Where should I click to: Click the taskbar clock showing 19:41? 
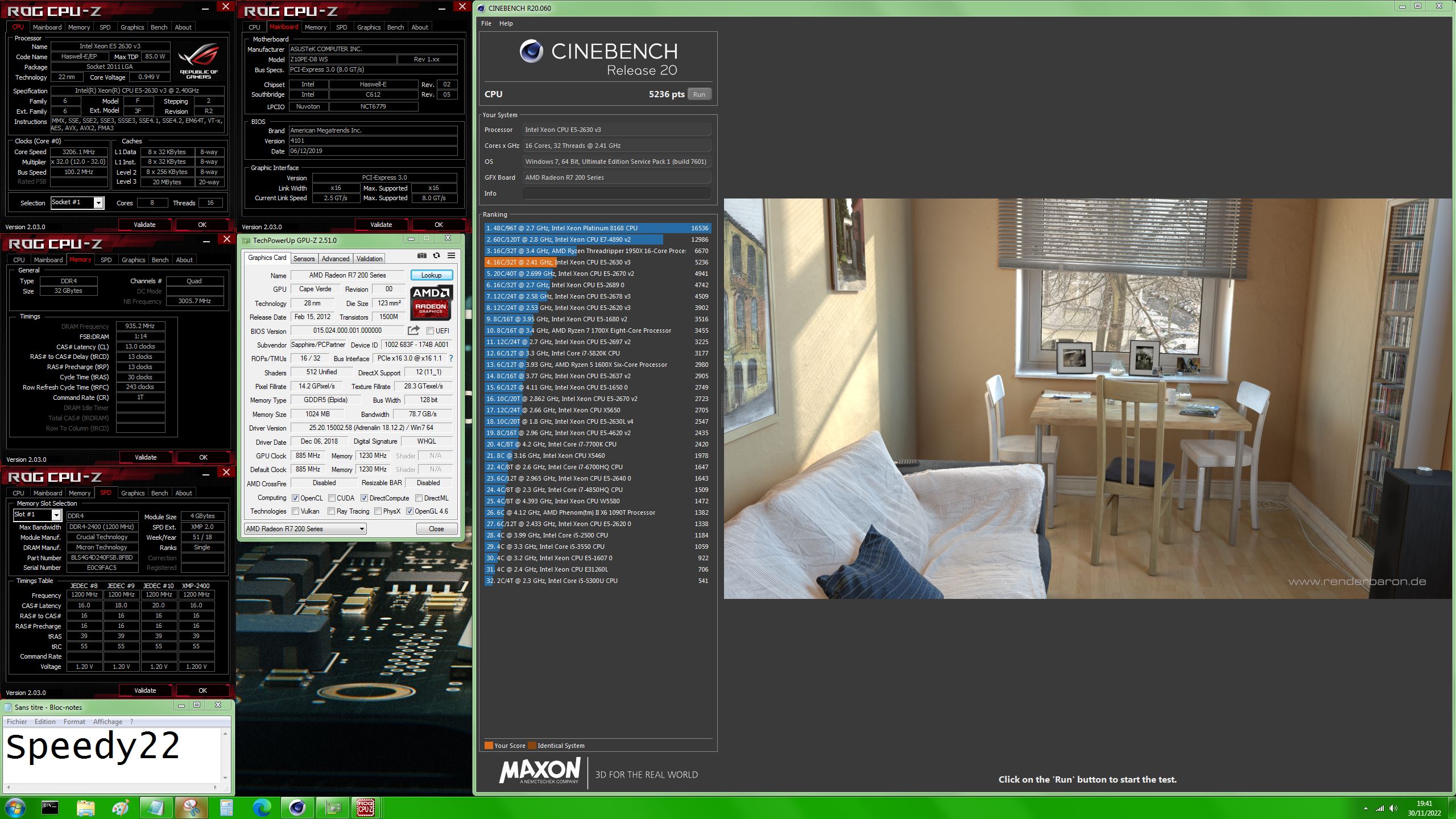pos(1424,808)
